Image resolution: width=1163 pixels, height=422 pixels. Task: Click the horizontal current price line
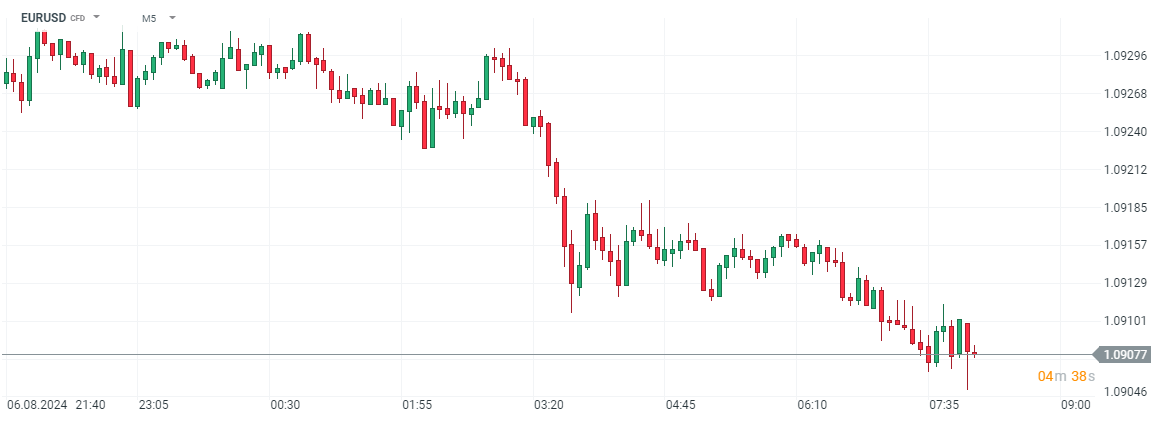(x=500, y=354)
